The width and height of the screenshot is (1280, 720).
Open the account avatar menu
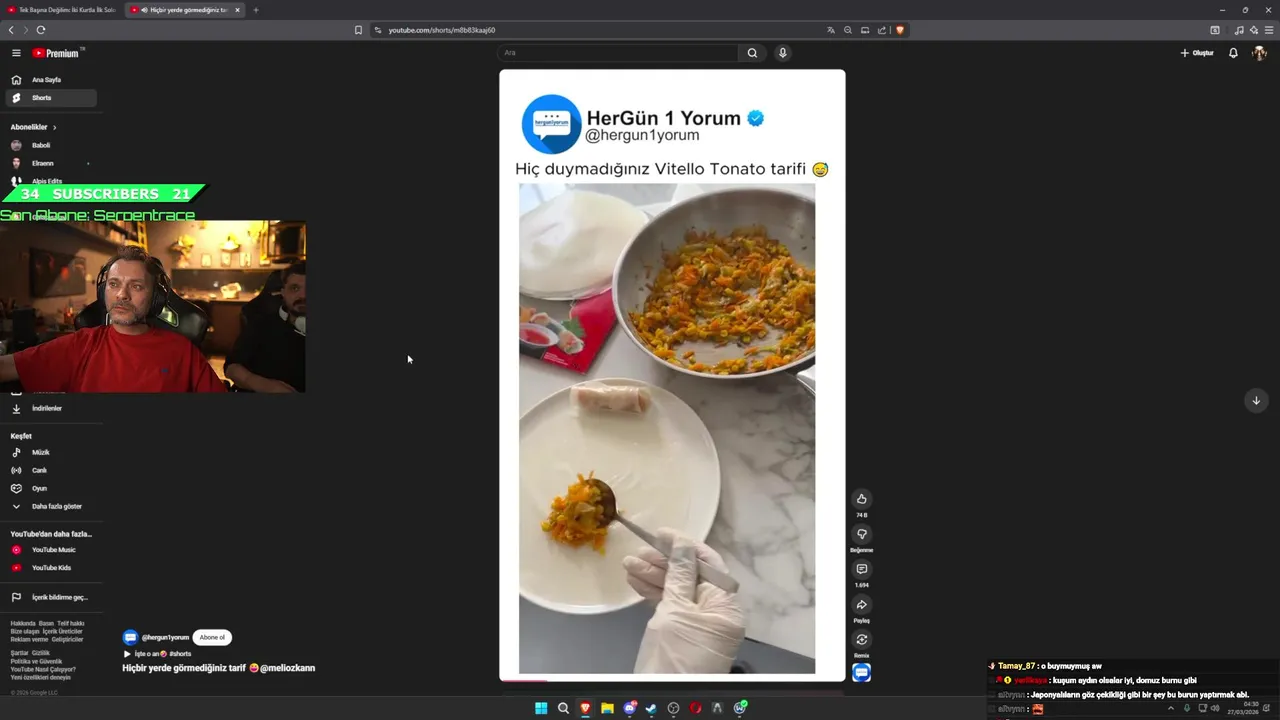1260,53
